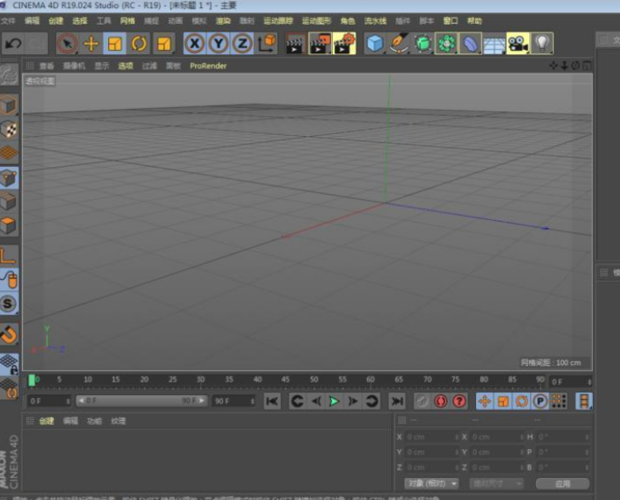The width and height of the screenshot is (620, 500).
Task: Switch to Polygons mode
Action: [x=9, y=225]
